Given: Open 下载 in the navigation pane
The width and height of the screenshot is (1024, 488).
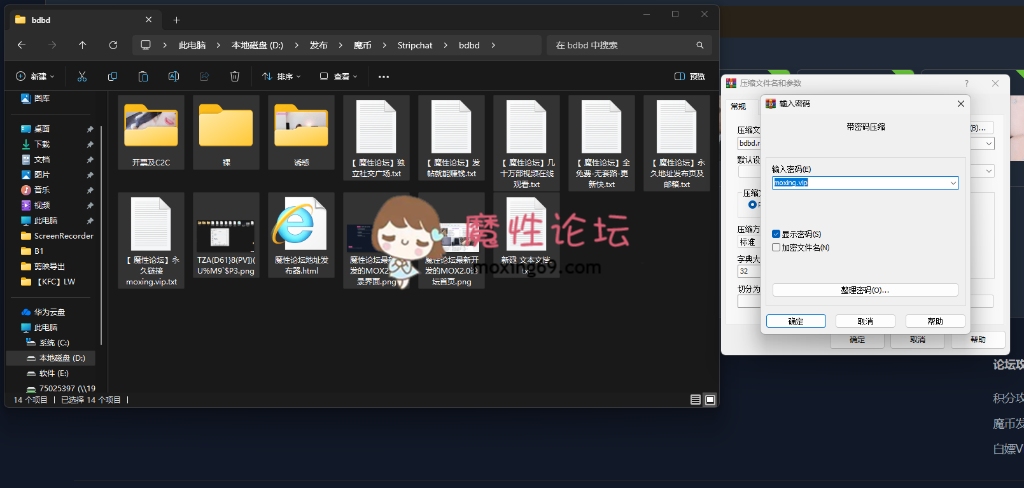Looking at the screenshot, I should tap(42, 144).
